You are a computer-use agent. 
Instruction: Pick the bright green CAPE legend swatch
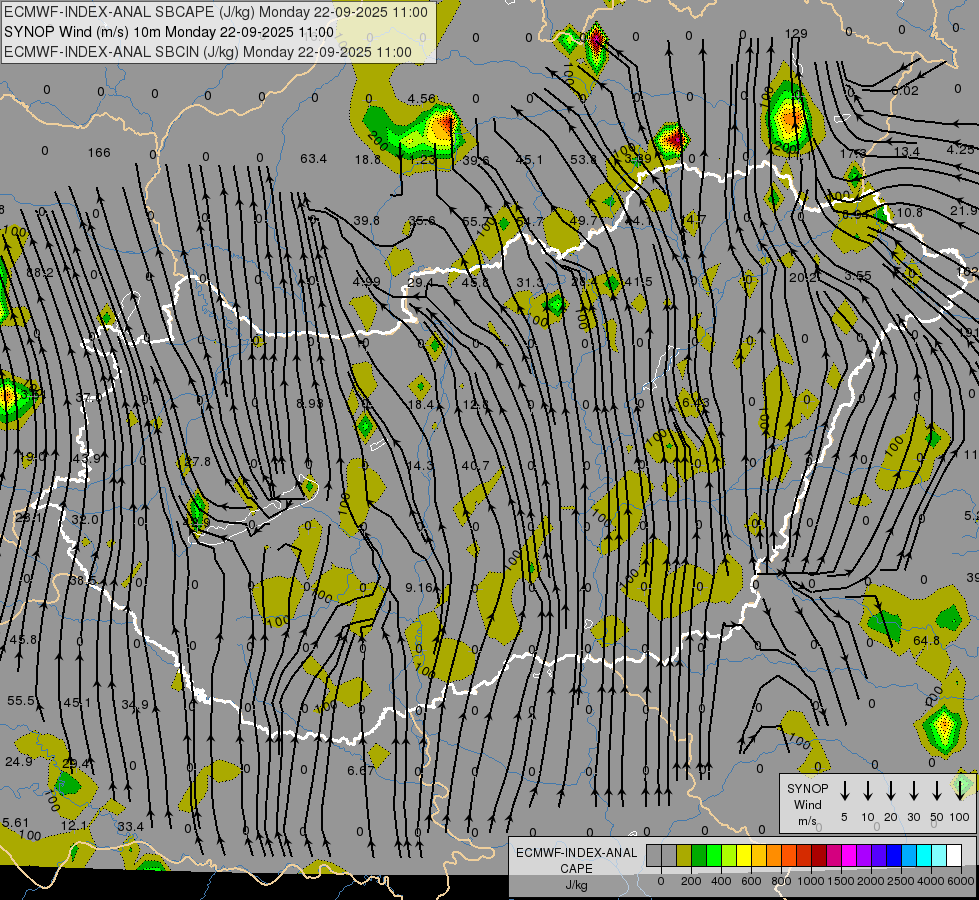click(714, 855)
